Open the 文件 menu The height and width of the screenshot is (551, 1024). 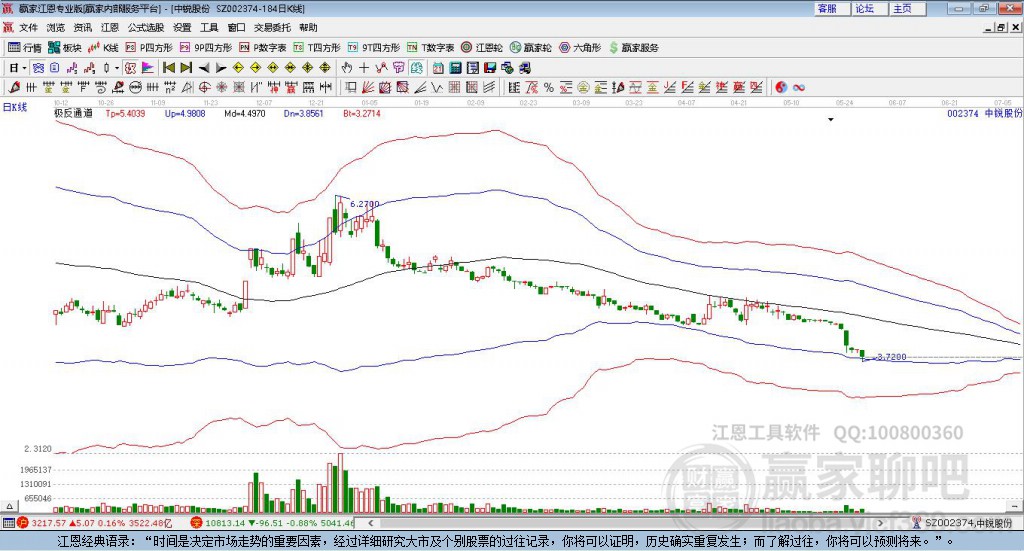[x=28, y=27]
